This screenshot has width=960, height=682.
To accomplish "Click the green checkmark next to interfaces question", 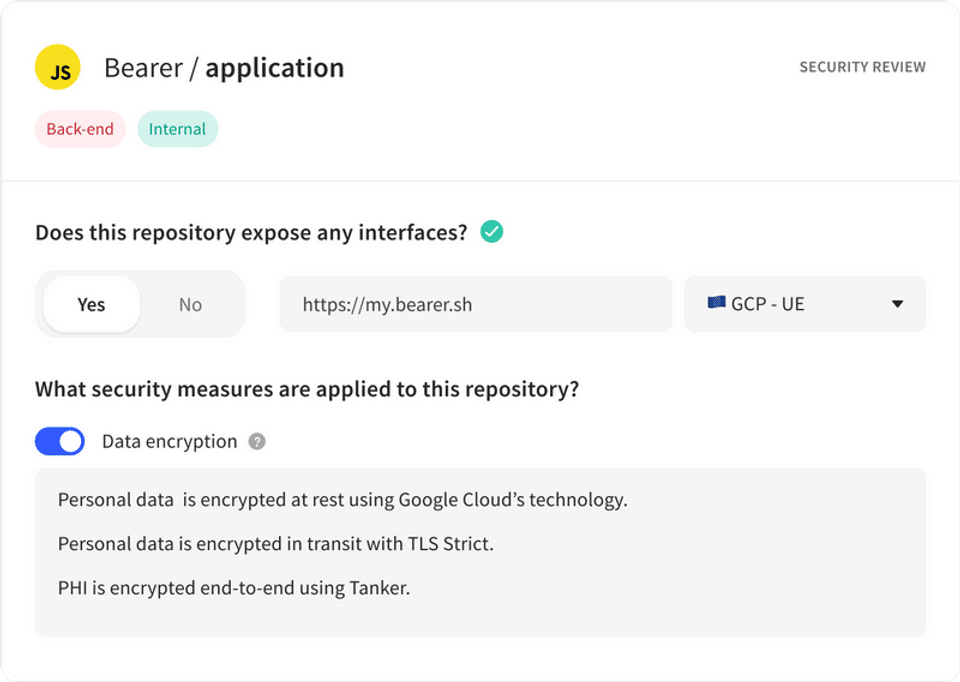I will 492,232.
